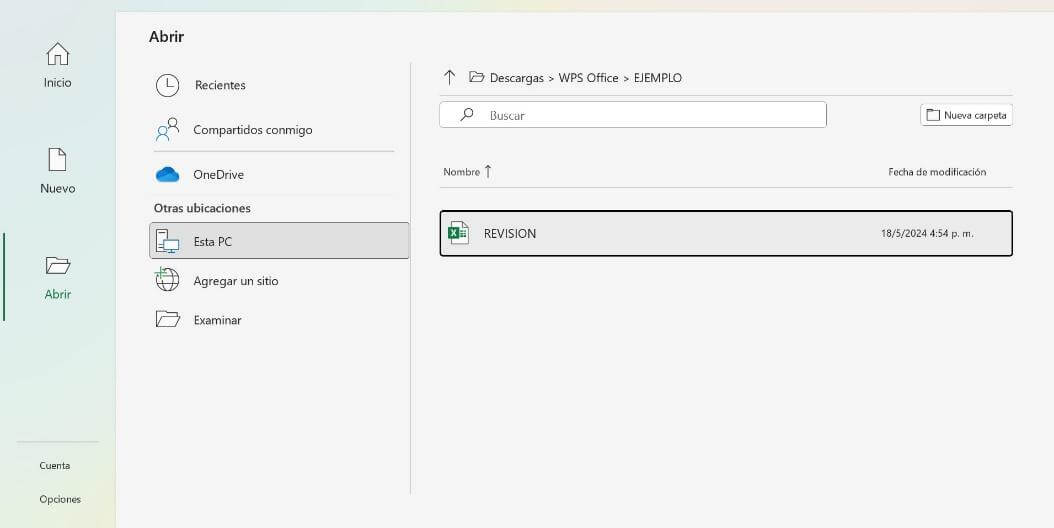
Task: Sort by Fecha de modificación column
Action: [x=937, y=172]
